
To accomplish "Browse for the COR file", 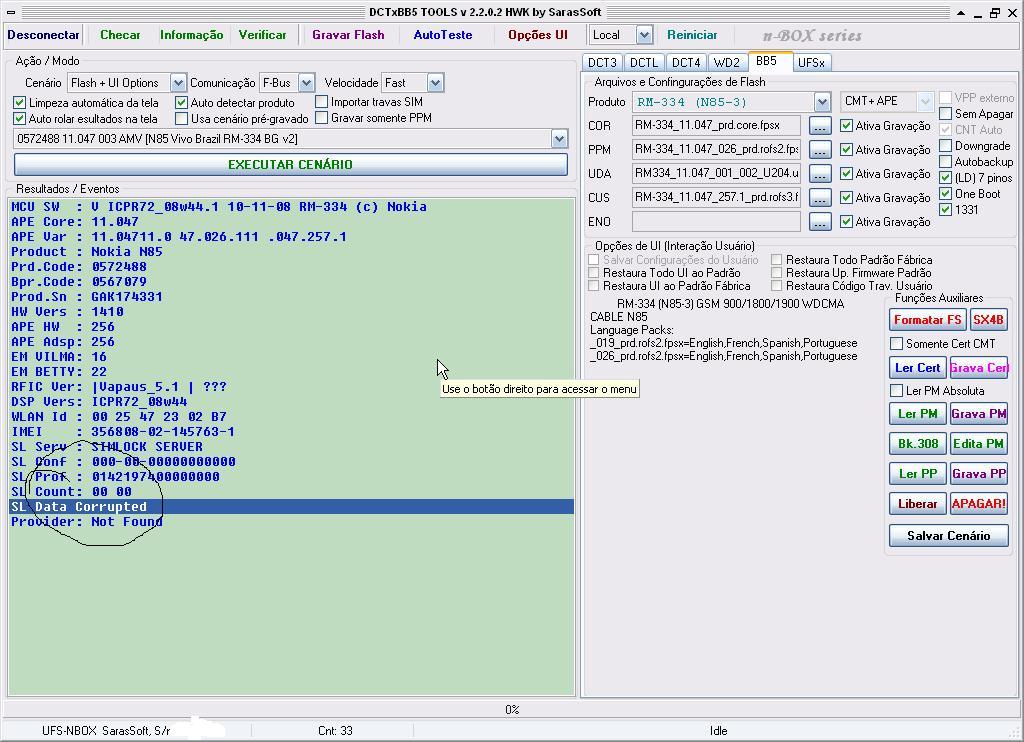I will point(820,125).
